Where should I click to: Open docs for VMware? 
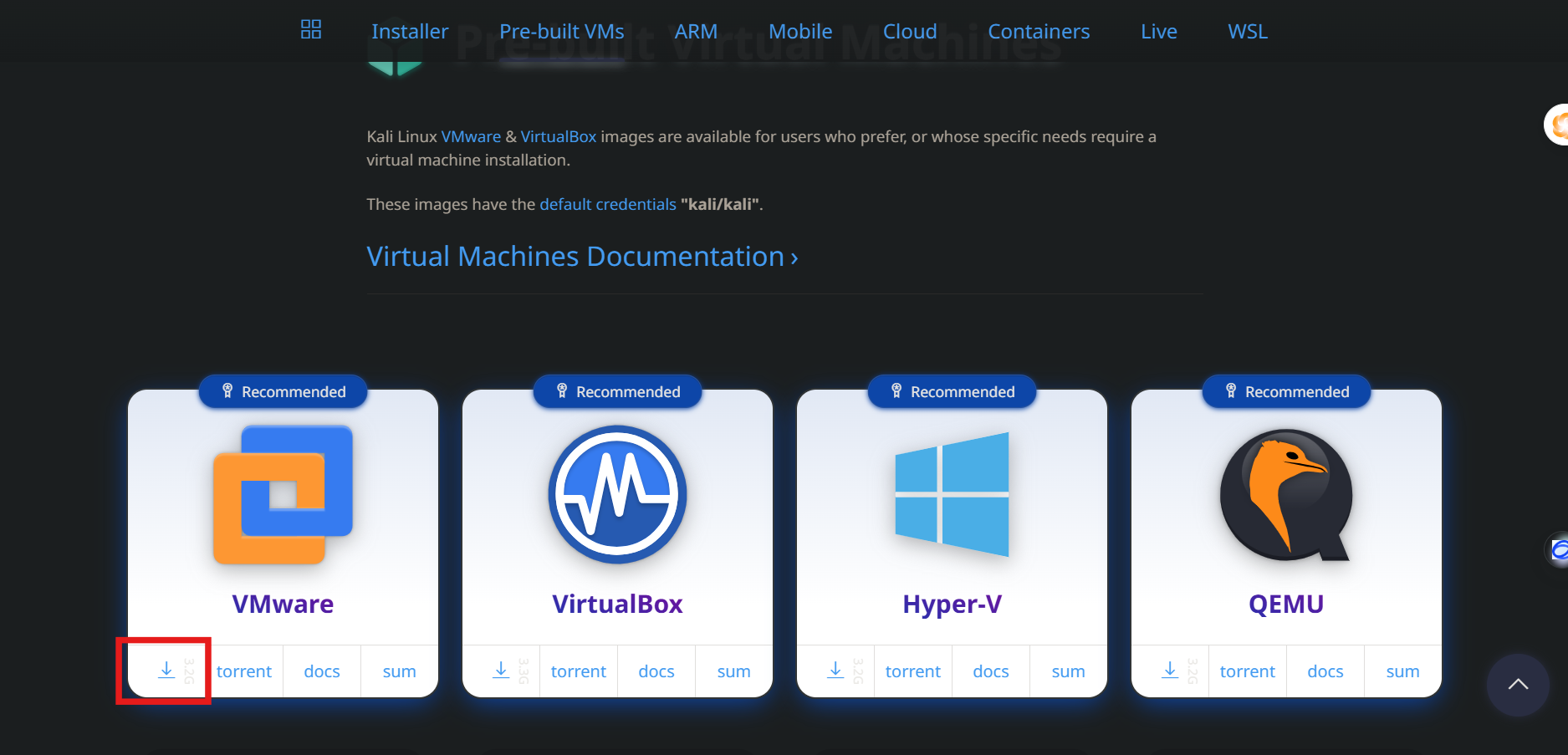(322, 671)
